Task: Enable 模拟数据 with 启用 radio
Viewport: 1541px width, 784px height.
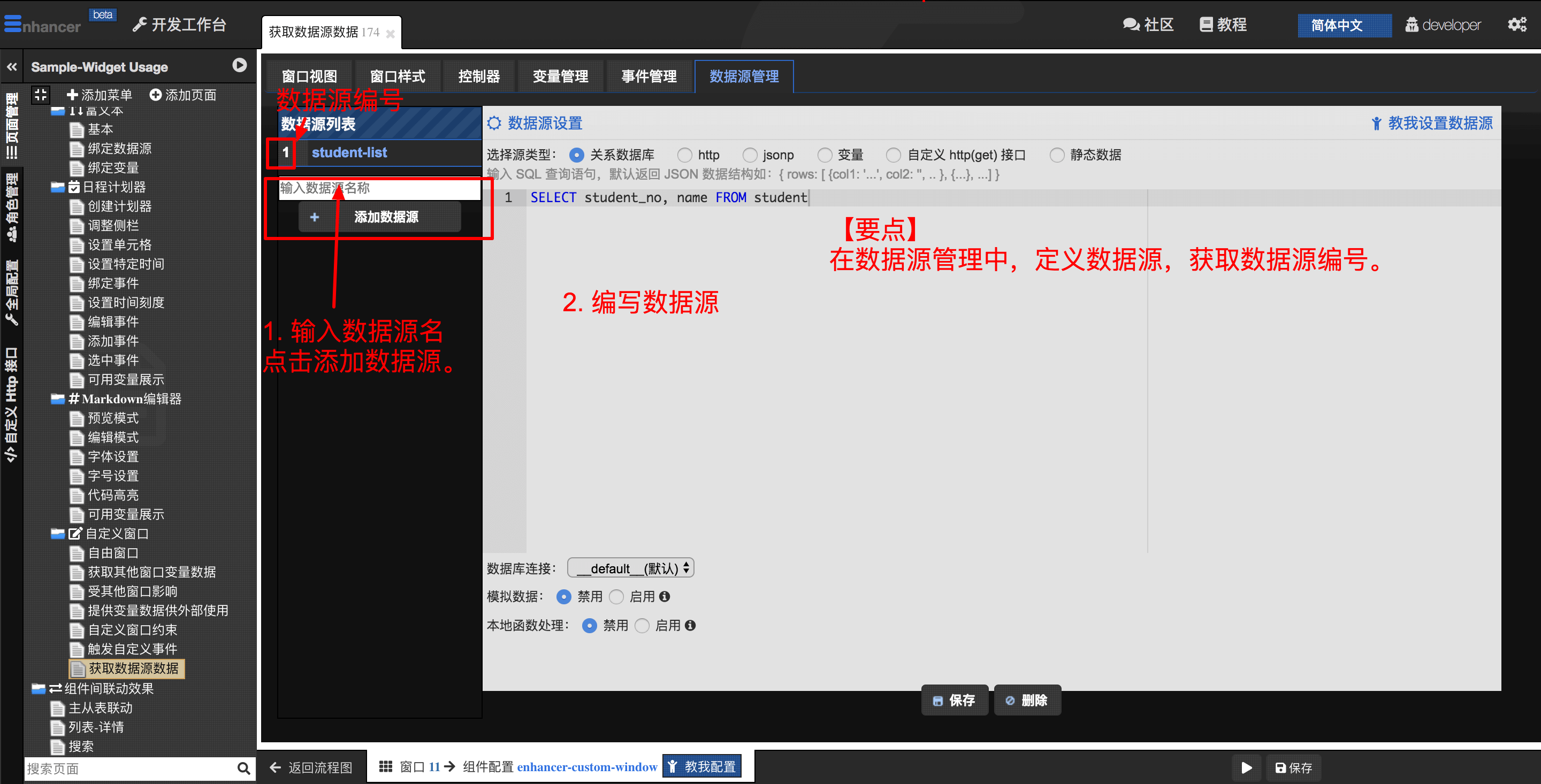Action: pyautogui.click(x=617, y=596)
